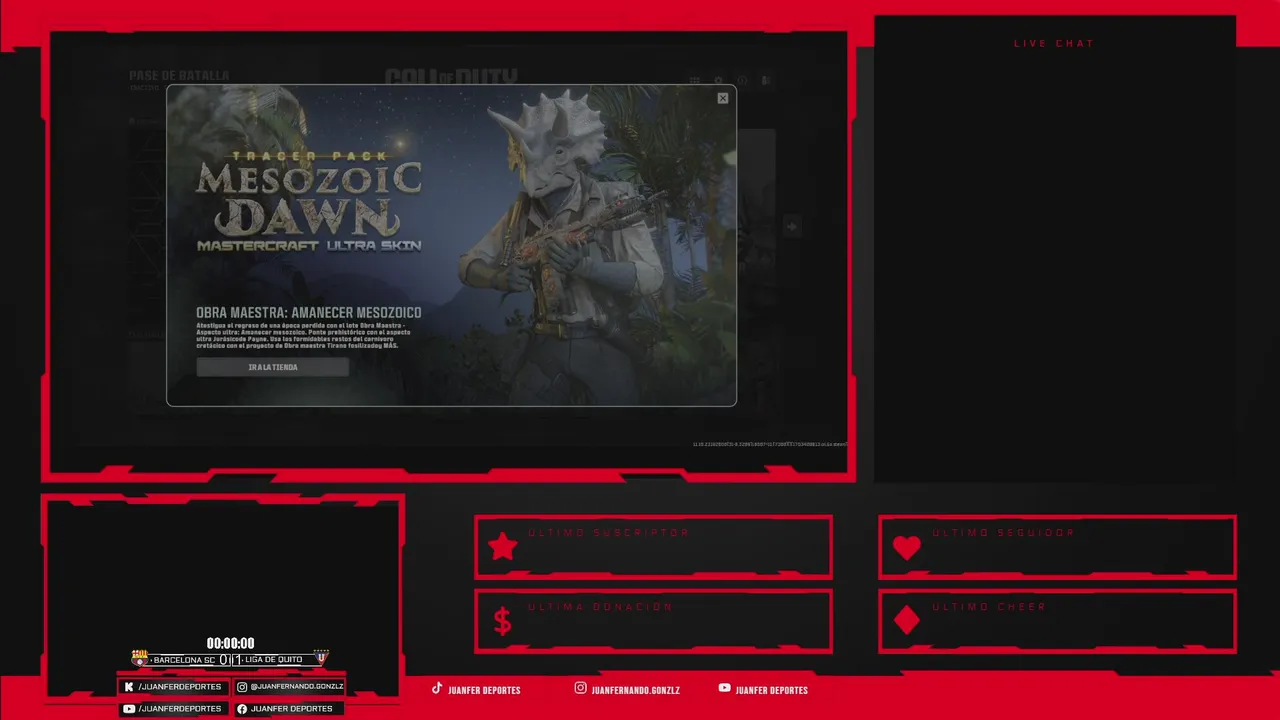Click the IR A LA TIENDA button
1280x720 pixels.
(x=273, y=367)
